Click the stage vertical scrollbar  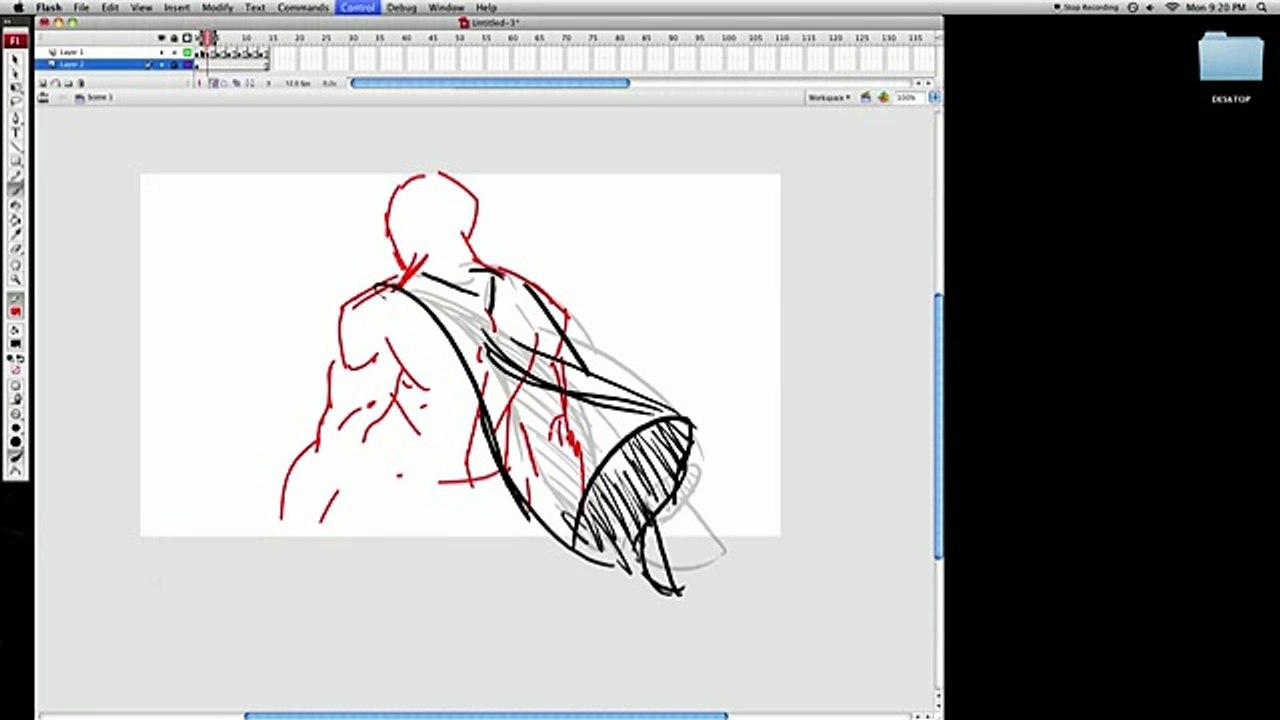pyautogui.click(x=938, y=425)
